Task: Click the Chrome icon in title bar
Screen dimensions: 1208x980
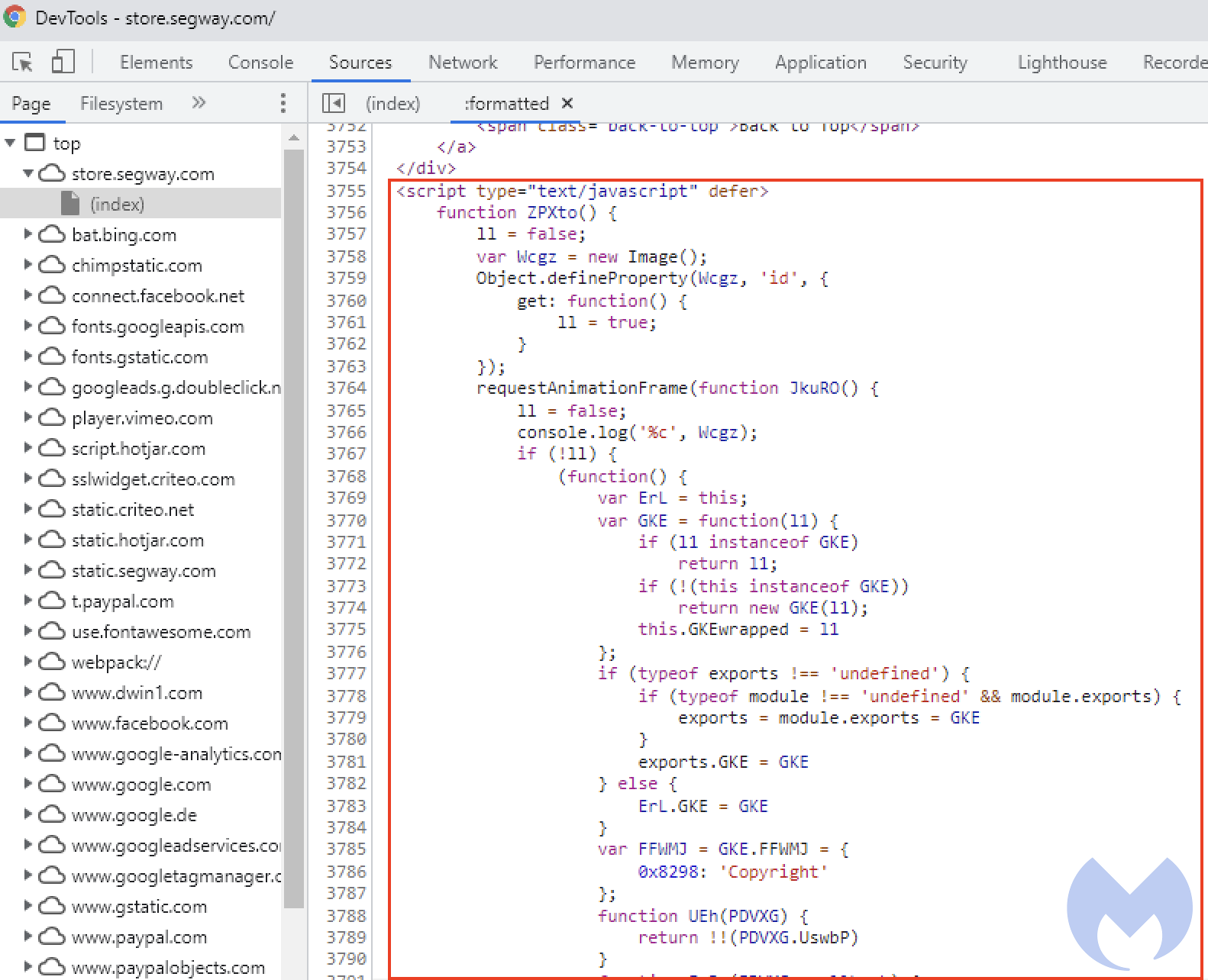Action: click(15, 17)
